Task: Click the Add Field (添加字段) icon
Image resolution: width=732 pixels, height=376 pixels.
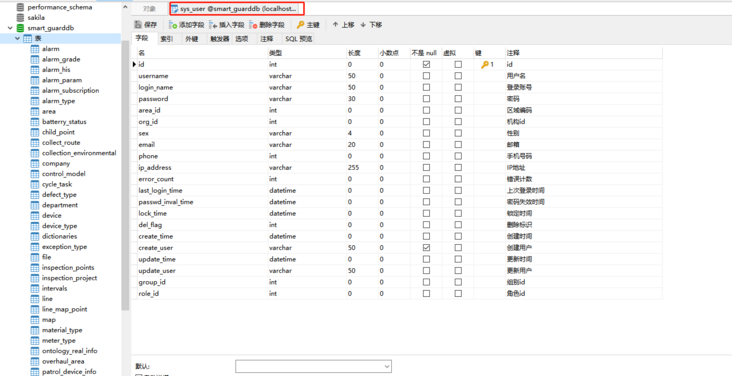Action: tap(173, 25)
